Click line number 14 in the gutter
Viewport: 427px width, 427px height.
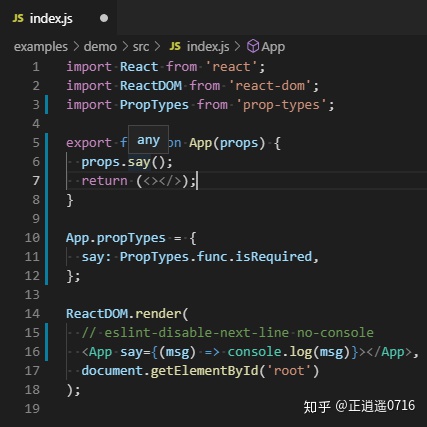[x=32, y=314]
